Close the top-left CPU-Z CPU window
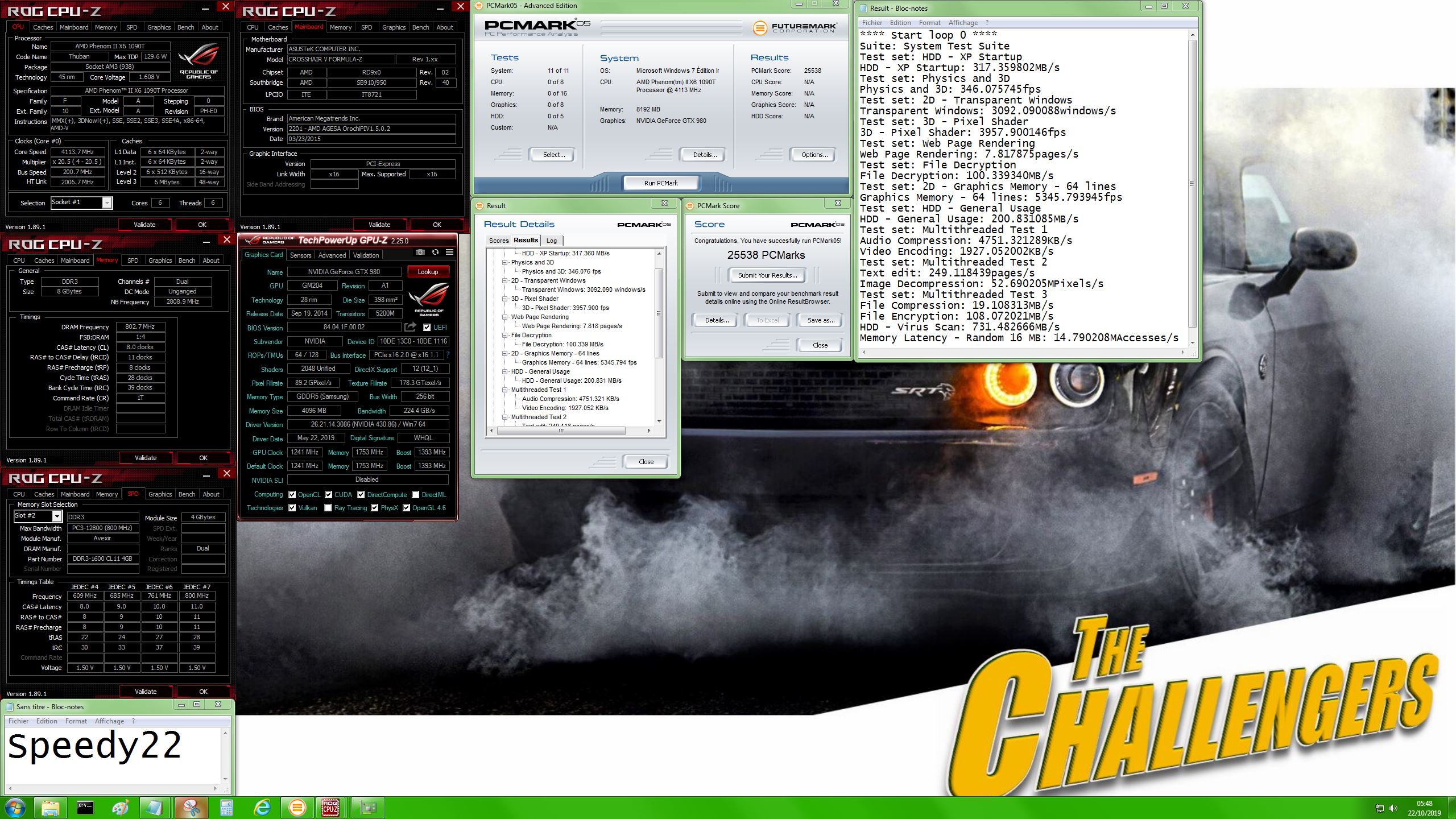The width and height of the screenshot is (1456, 819). point(226,6)
